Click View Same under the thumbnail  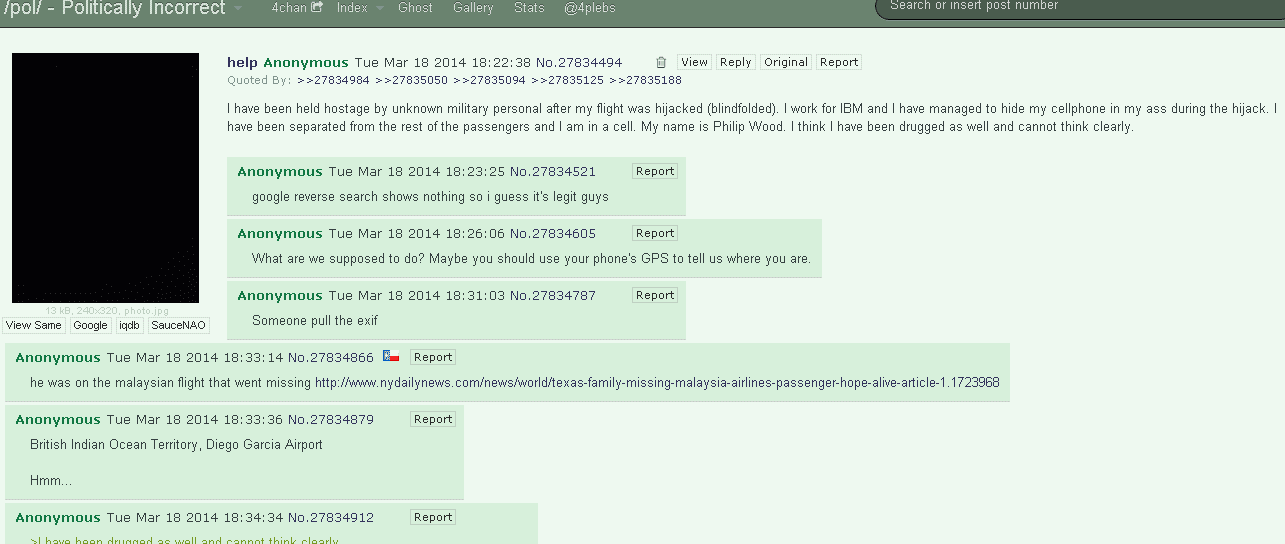tap(33, 325)
